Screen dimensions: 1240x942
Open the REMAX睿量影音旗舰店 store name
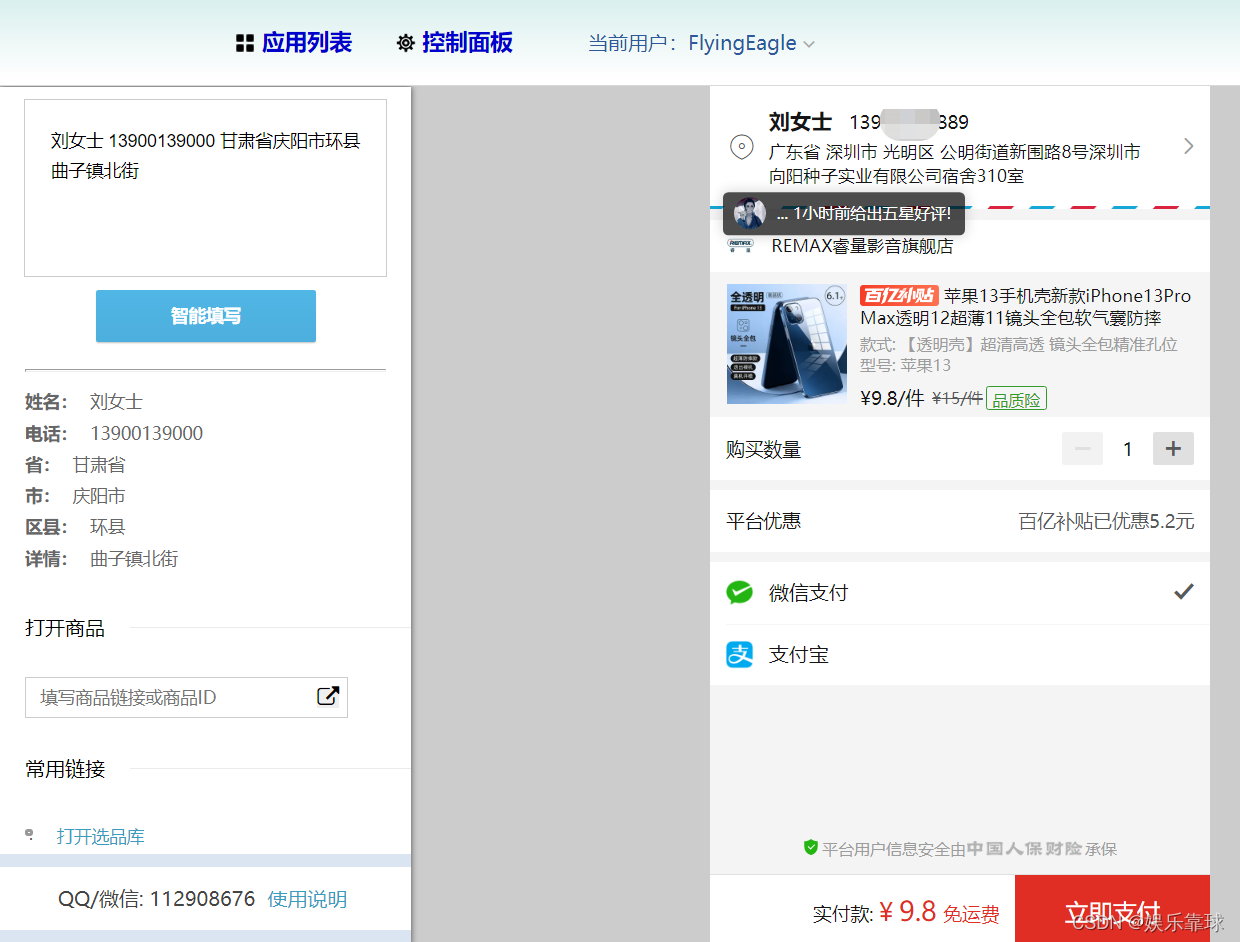(862, 246)
